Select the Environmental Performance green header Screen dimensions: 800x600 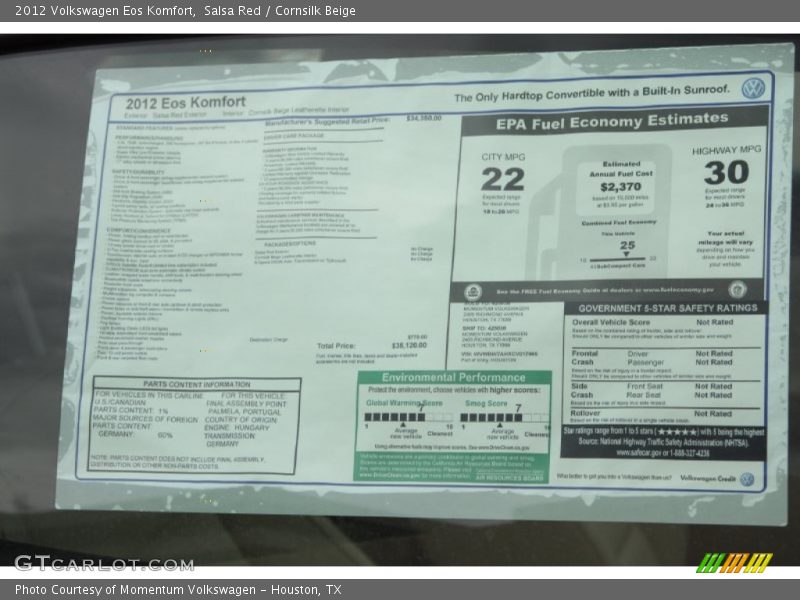[x=453, y=378]
